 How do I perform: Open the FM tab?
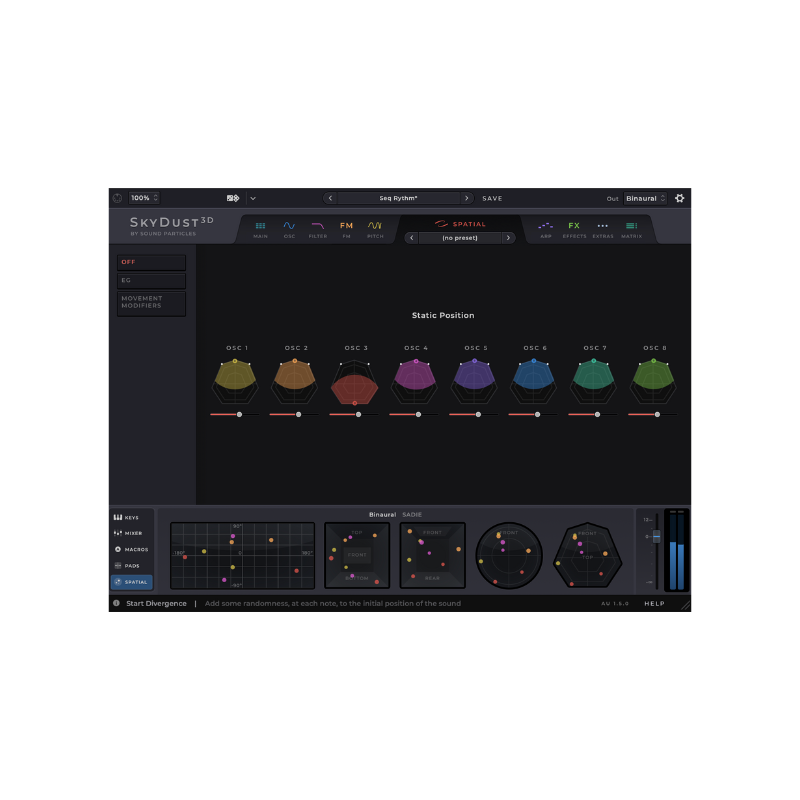pos(346,230)
